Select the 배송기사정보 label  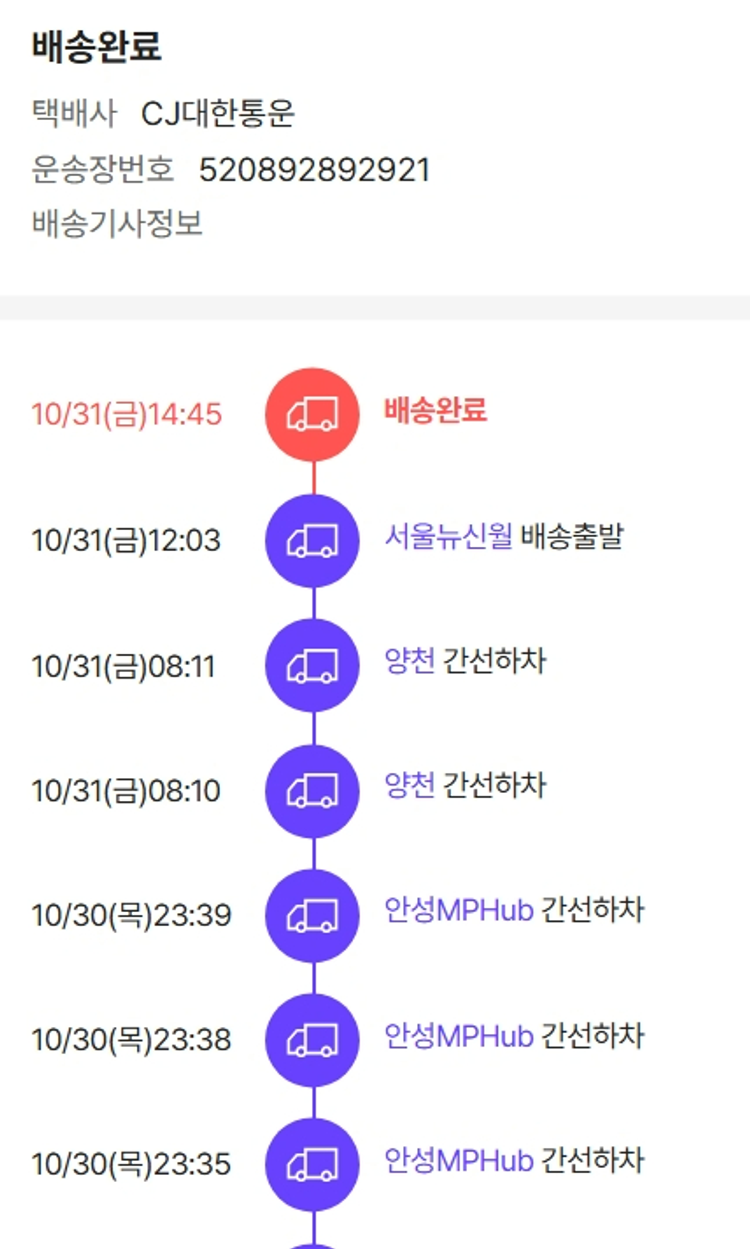coord(117,223)
